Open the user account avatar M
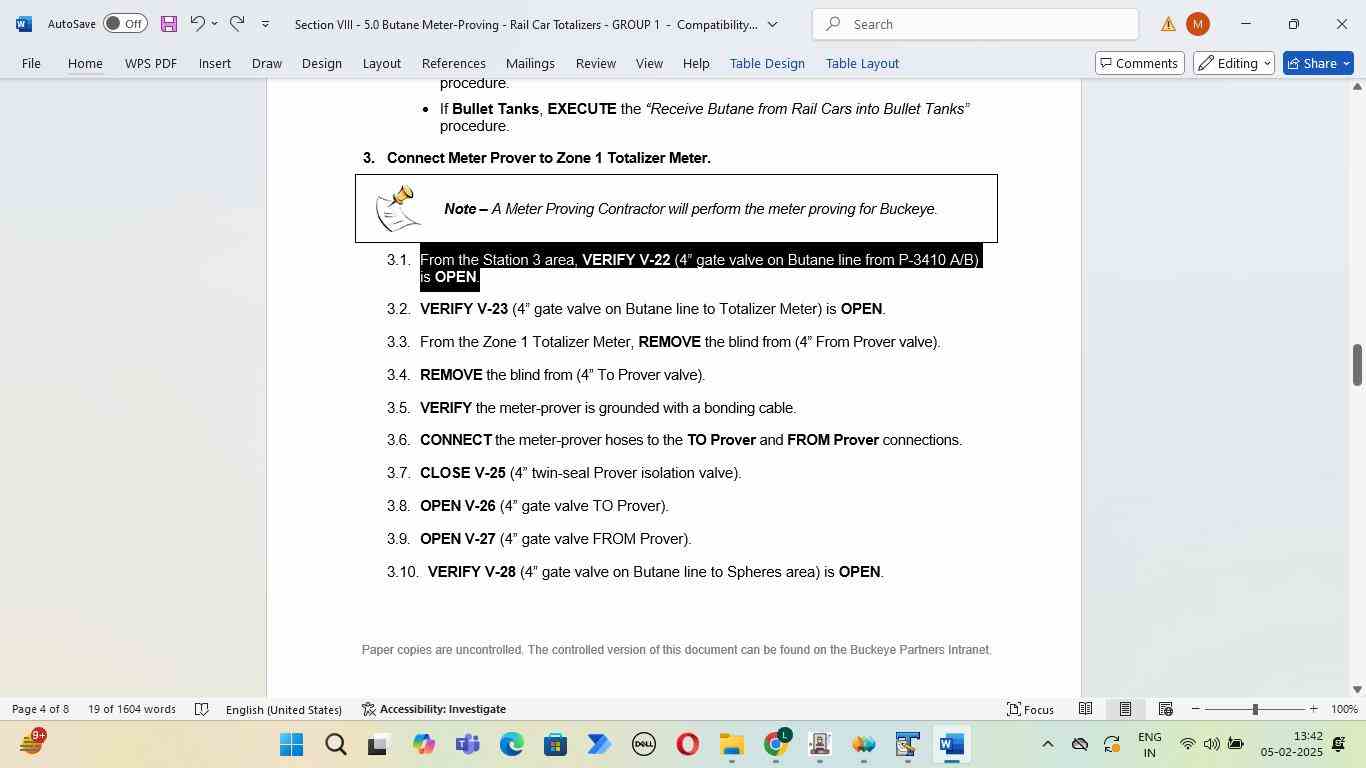The image size is (1366, 768). click(1197, 24)
